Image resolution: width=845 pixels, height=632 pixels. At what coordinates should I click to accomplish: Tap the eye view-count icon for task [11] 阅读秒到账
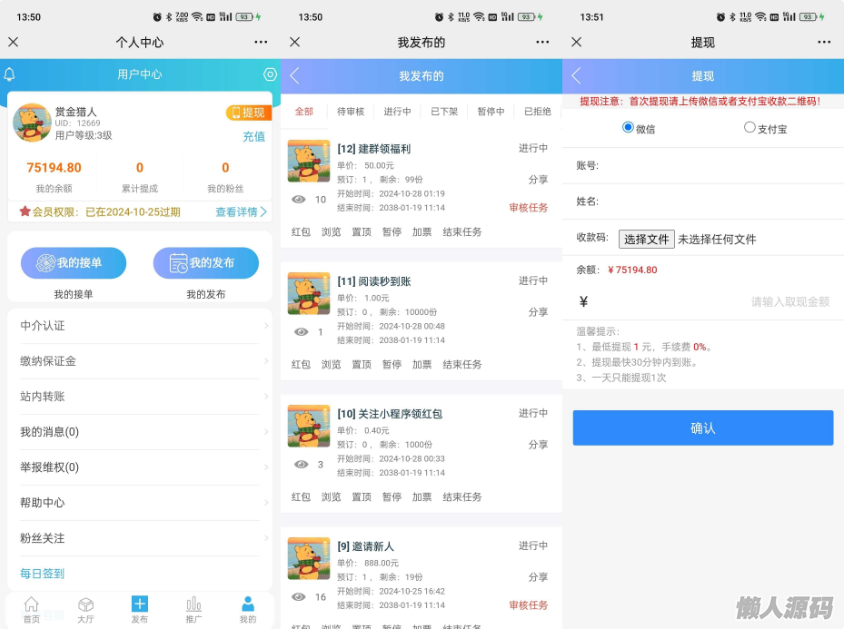(x=301, y=332)
